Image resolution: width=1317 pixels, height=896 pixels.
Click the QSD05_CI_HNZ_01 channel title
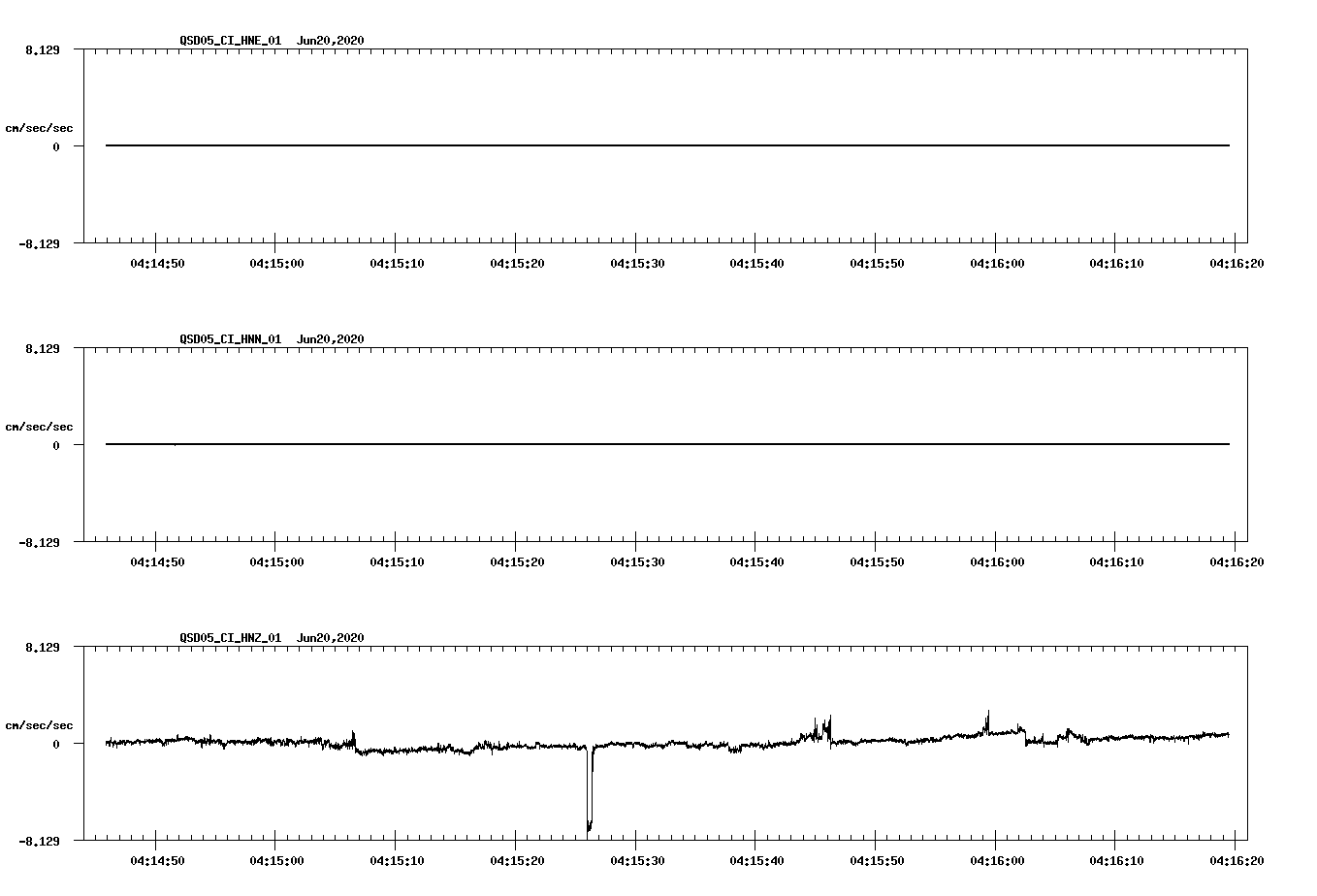[x=231, y=638]
